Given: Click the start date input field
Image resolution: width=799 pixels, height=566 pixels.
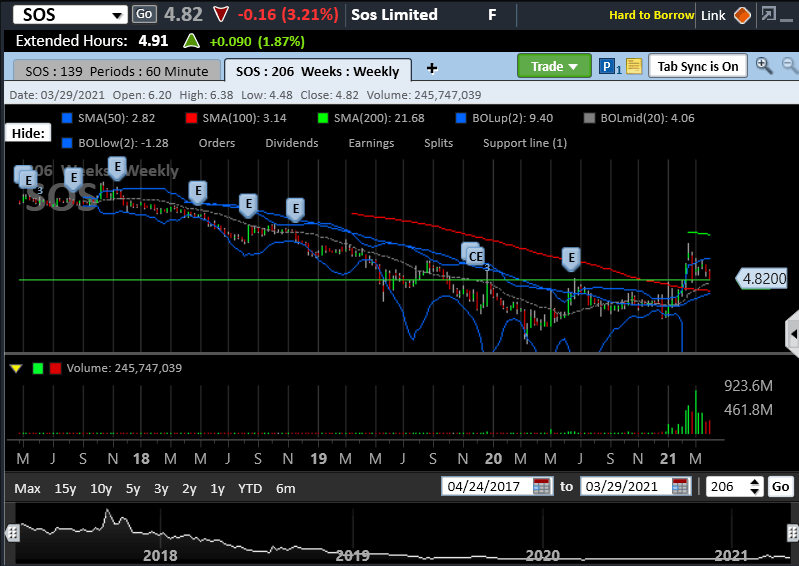Looking at the screenshot, I should 487,487.
